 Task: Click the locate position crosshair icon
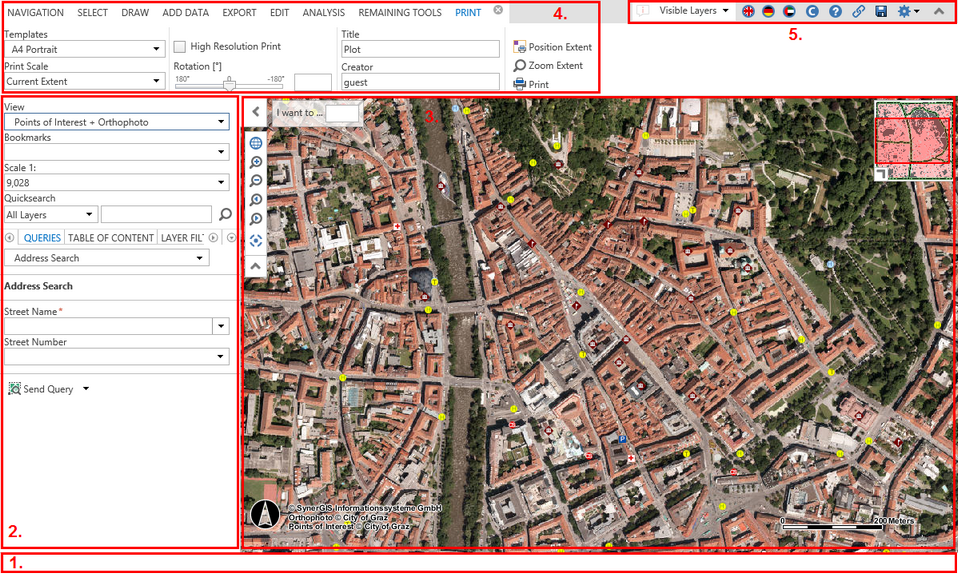pyautogui.click(x=256, y=240)
